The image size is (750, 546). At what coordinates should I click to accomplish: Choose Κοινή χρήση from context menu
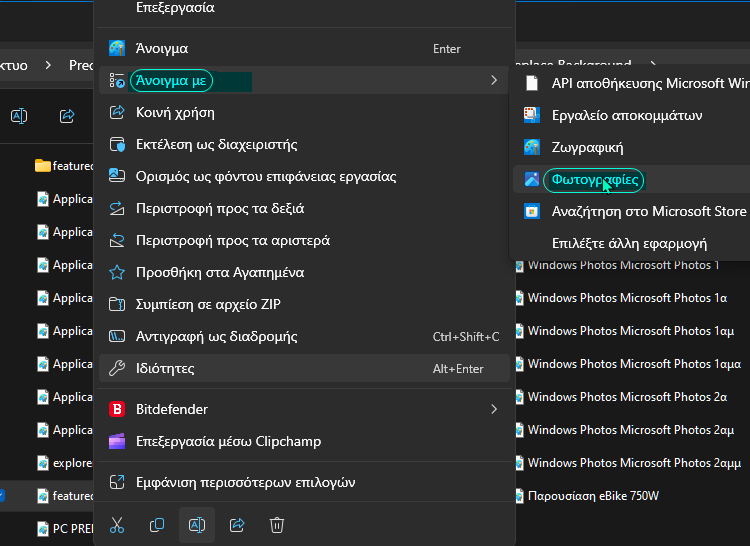(x=304, y=112)
